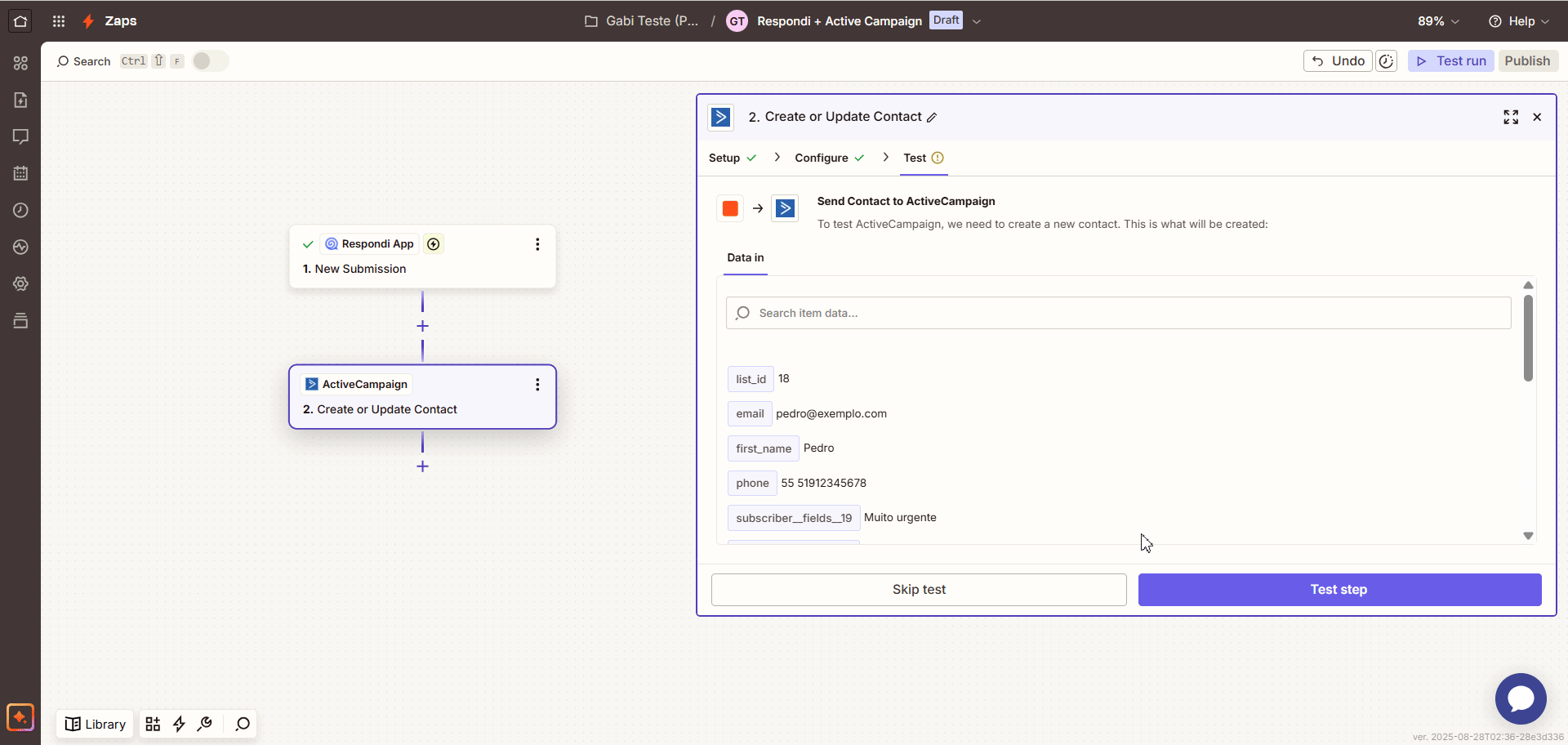Add a step between trigger and action
Viewport: 1568px width, 745px height.
[x=422, y=326]
